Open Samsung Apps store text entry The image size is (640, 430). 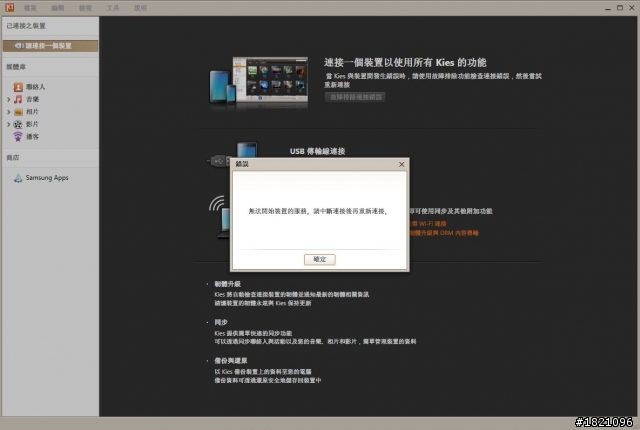click(47, 178)
